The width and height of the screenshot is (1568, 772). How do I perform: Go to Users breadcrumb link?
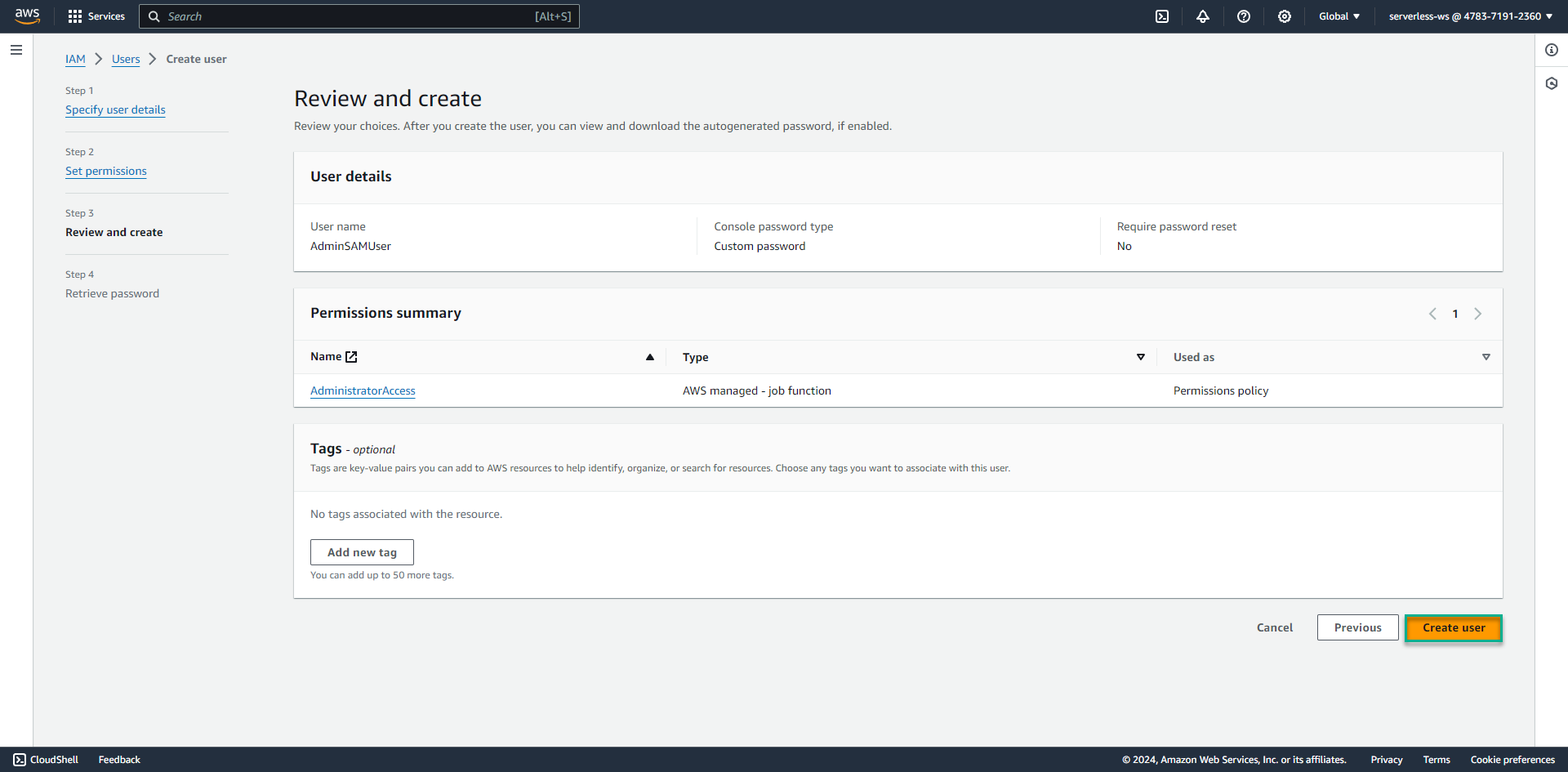coord(126,59)
